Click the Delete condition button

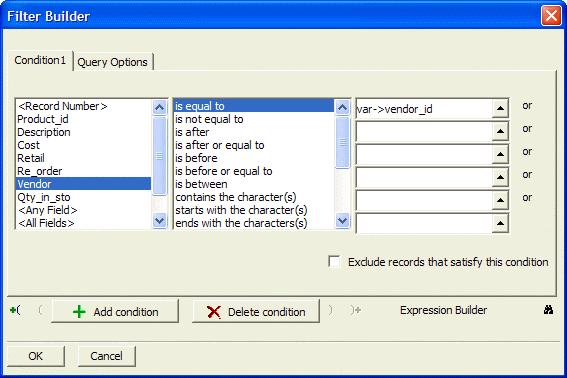(256, 311)
